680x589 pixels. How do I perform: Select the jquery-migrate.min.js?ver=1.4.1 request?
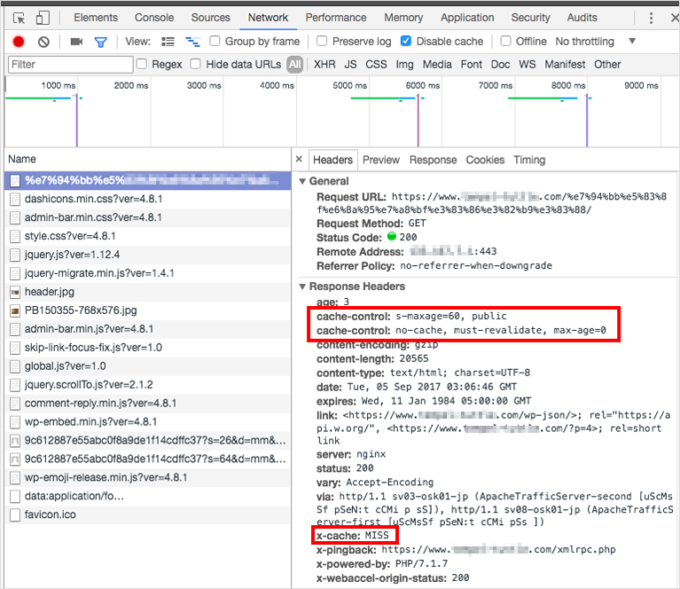[148, 273]
